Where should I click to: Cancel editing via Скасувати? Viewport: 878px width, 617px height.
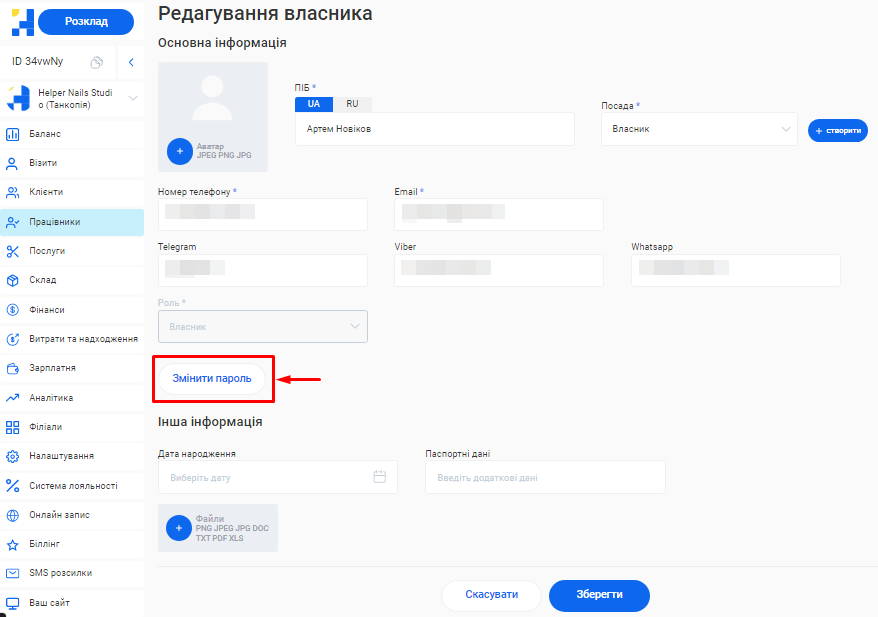coord(491,595)
